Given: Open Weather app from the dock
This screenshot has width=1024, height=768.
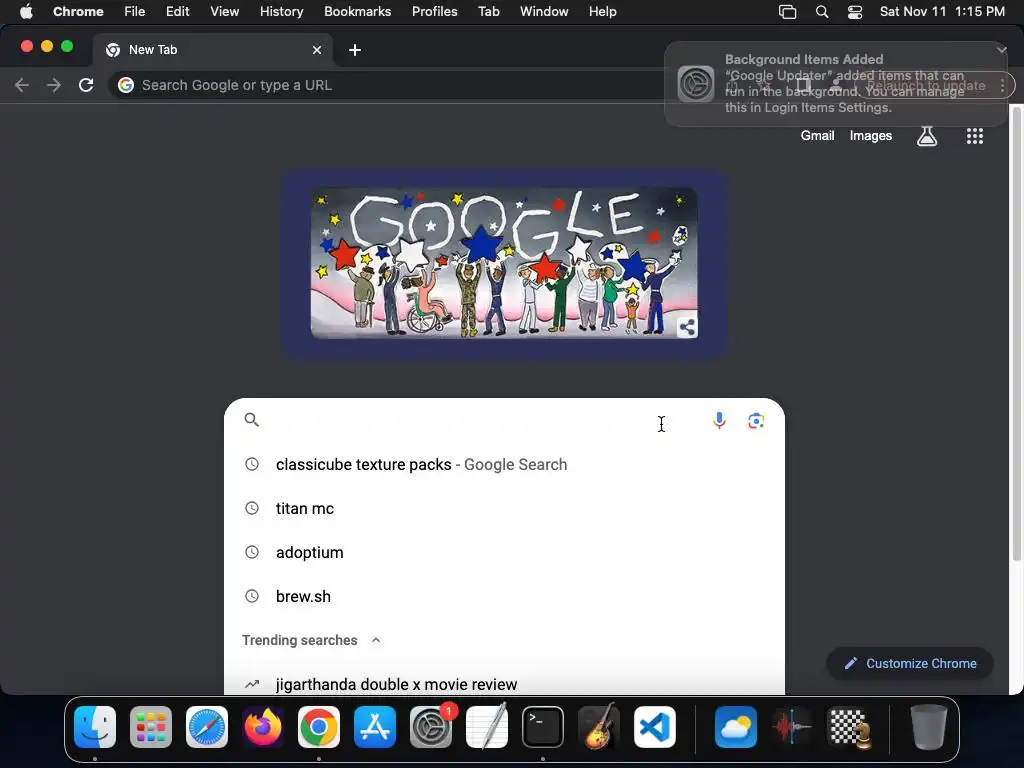Looking at the screenshot, I should tap(736, 727).
